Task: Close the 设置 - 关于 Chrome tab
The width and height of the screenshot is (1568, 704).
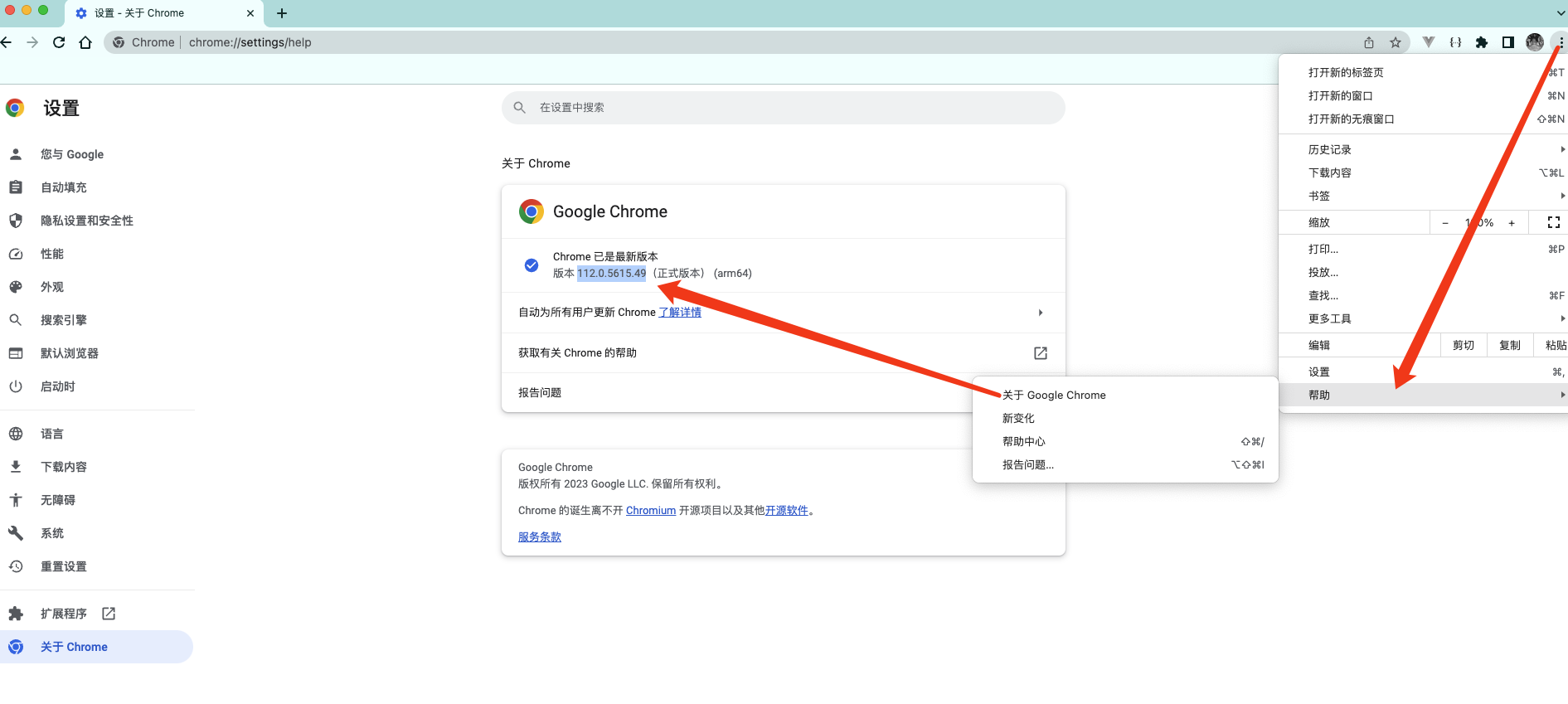Action: 250,13
